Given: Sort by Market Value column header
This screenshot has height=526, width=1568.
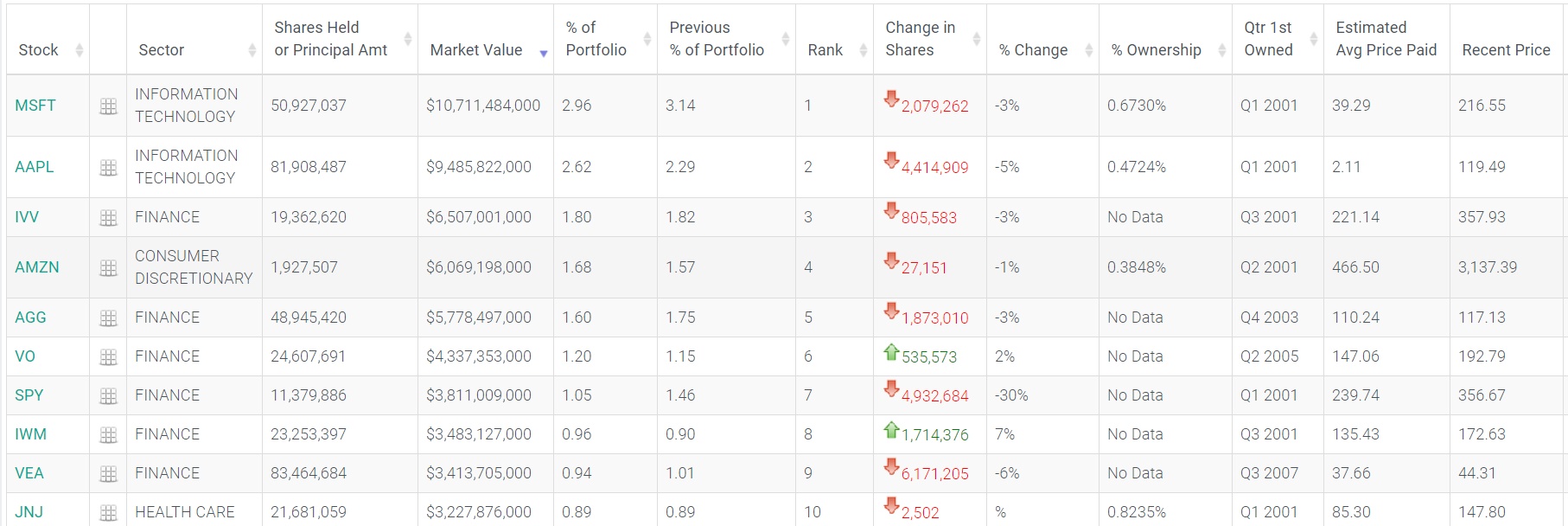Looking at the screenshot, I should tap(476, 50).
